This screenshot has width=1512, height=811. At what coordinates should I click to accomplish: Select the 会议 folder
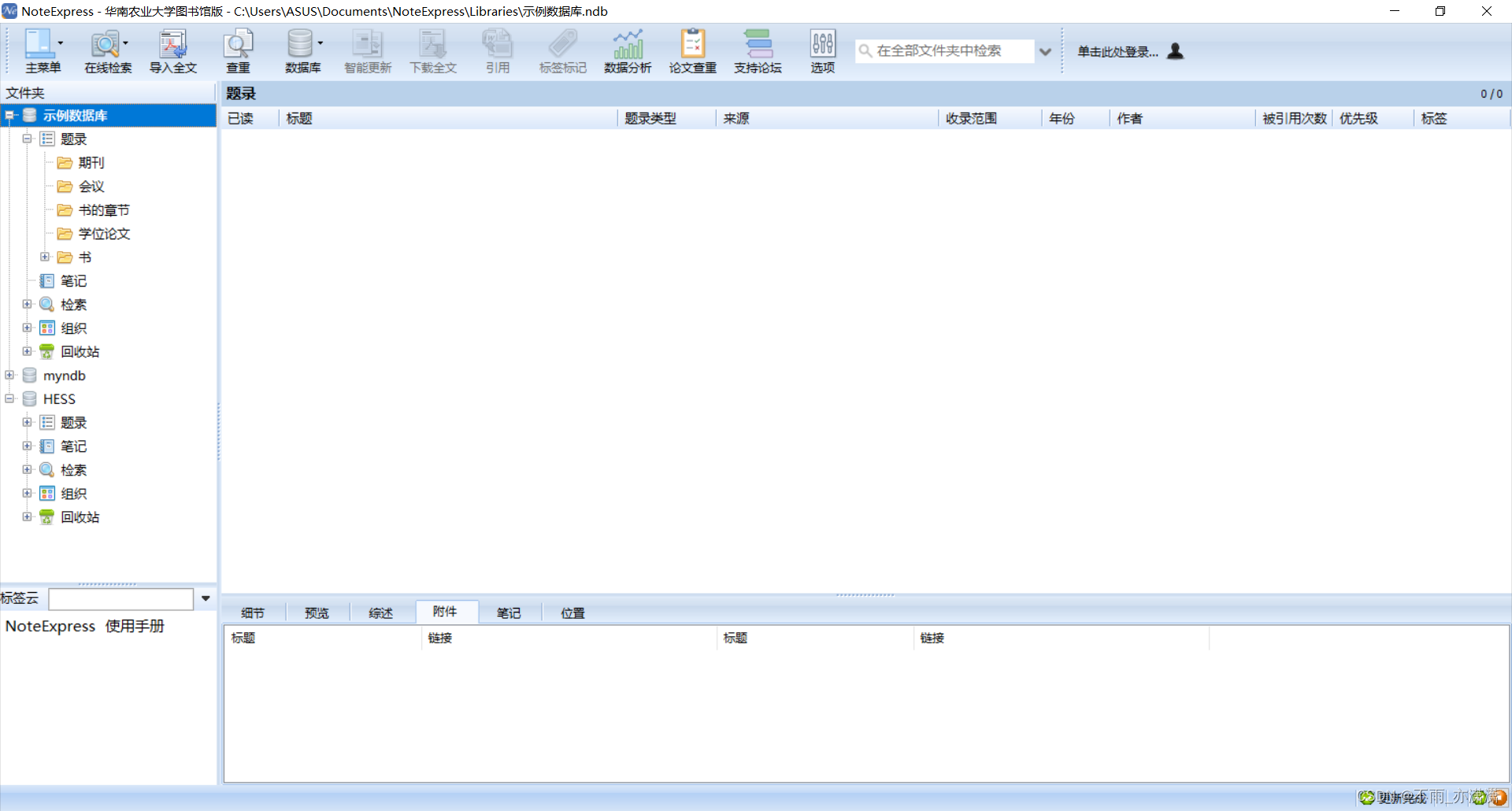click(91, 187)
